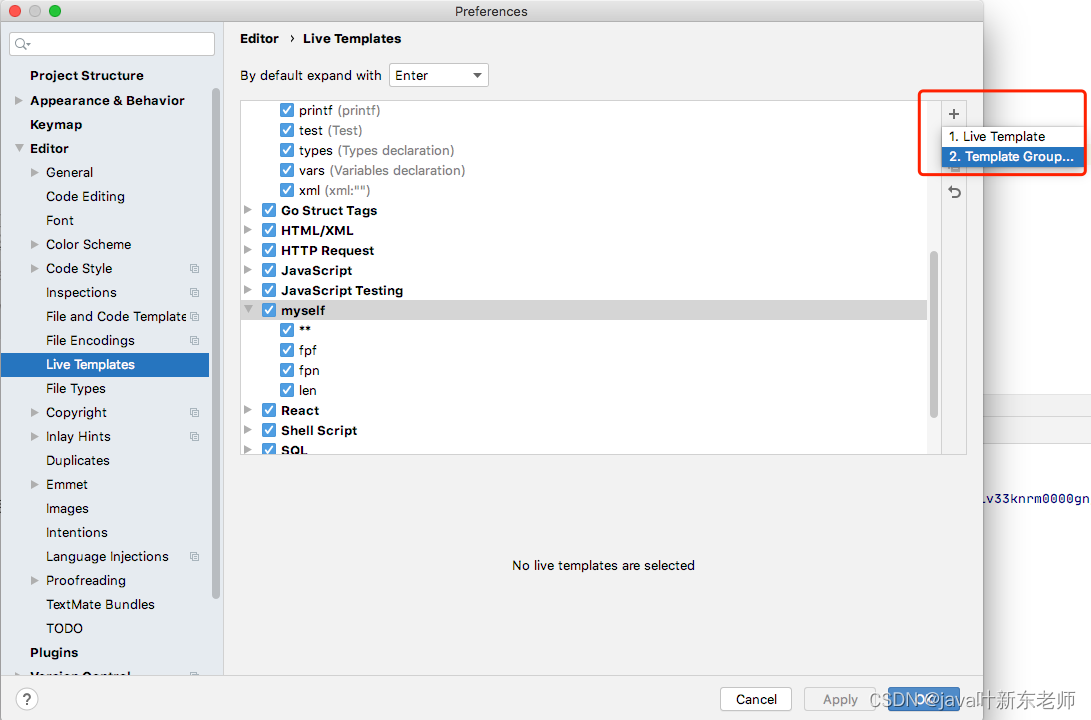Select the ** live template
The image size is (1091, 720).
pos(305,330)
